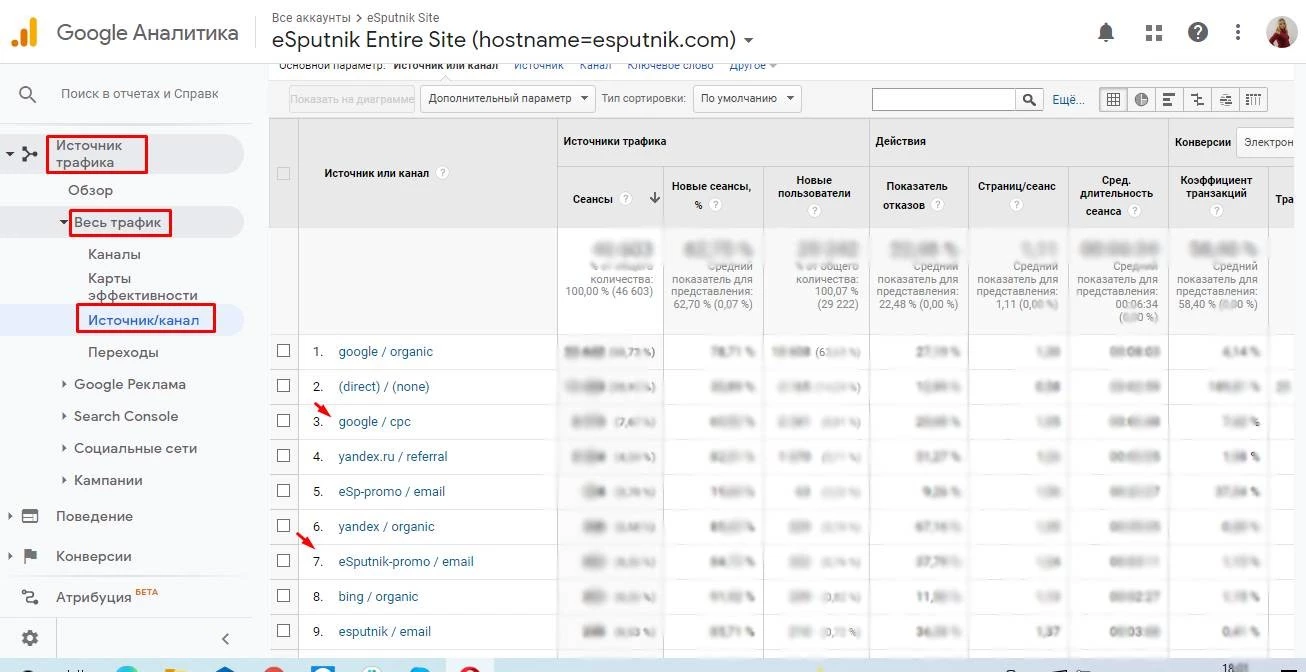Sort by Сеансы descending arrow
The width and height of the screenshot is (1306, 672).
[x=655, y=199]
